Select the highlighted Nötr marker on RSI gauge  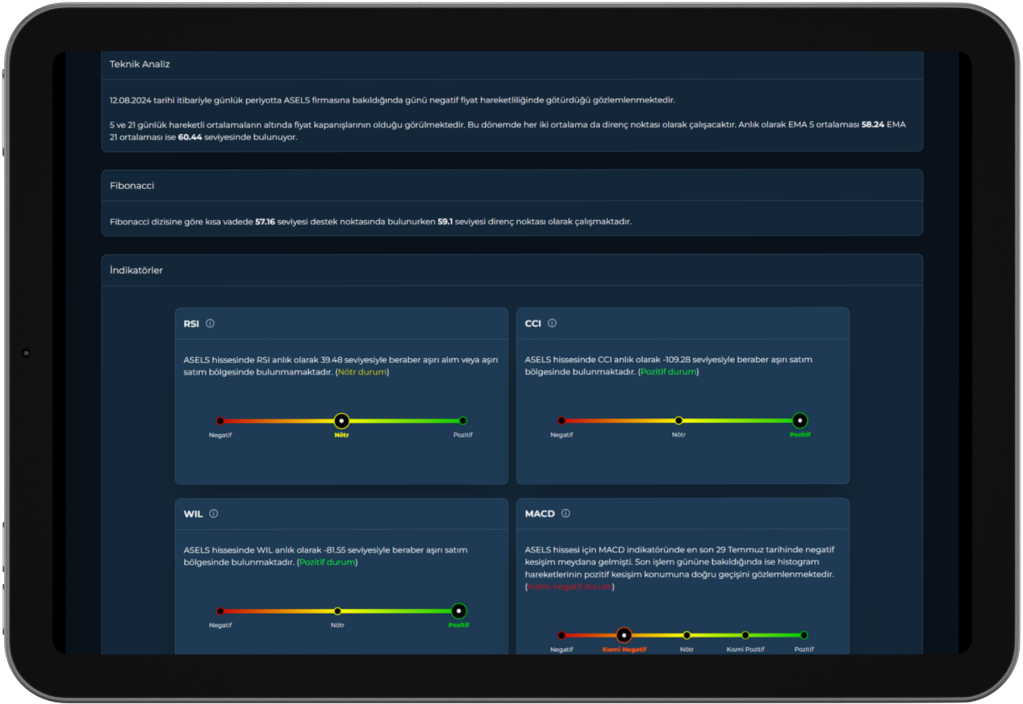pyautogui.click(x=341, y=421)
